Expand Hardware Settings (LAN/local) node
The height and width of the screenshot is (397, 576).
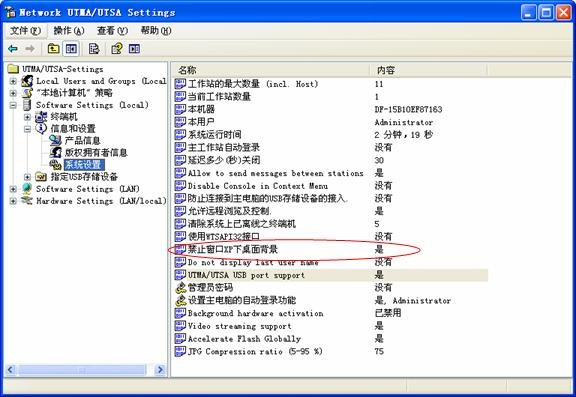(13, 201)
